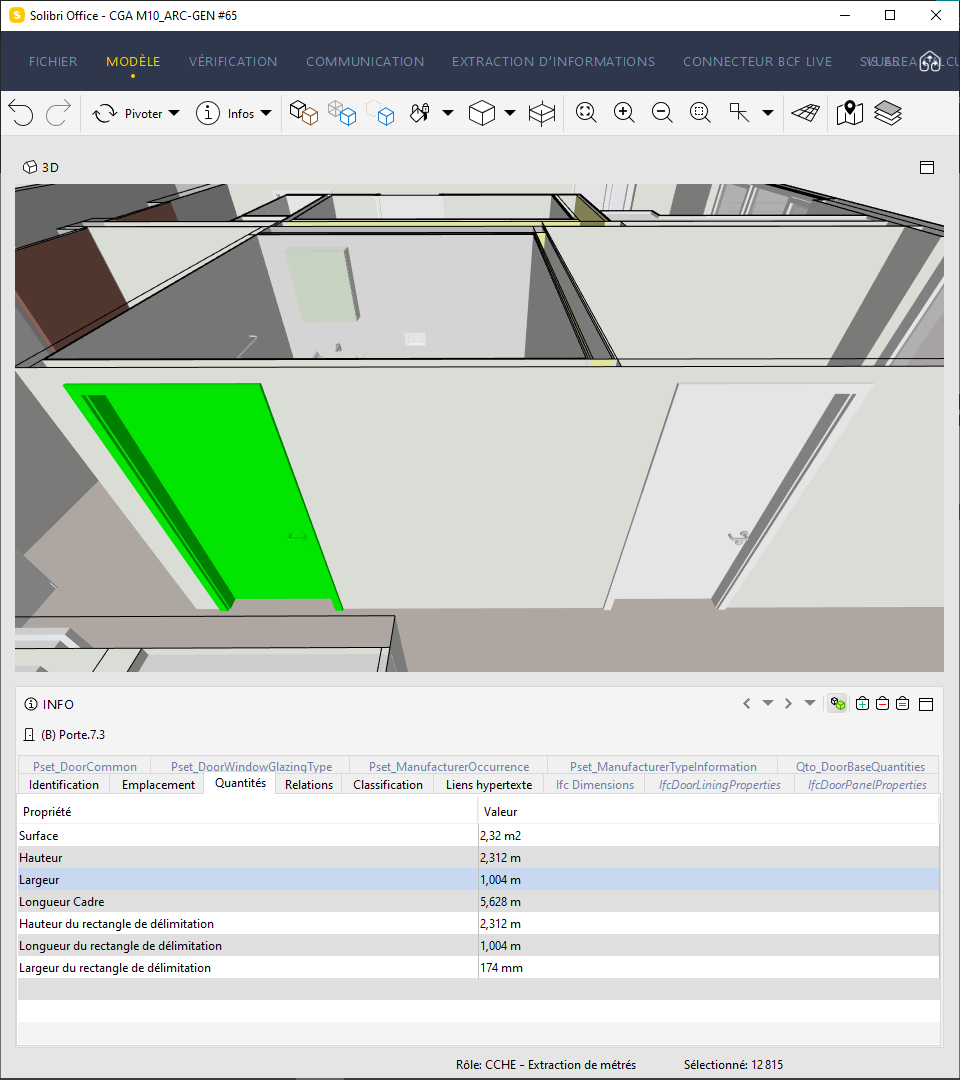Open EXTRACTION D'INFORMATIONS tab

click(553, 61)
